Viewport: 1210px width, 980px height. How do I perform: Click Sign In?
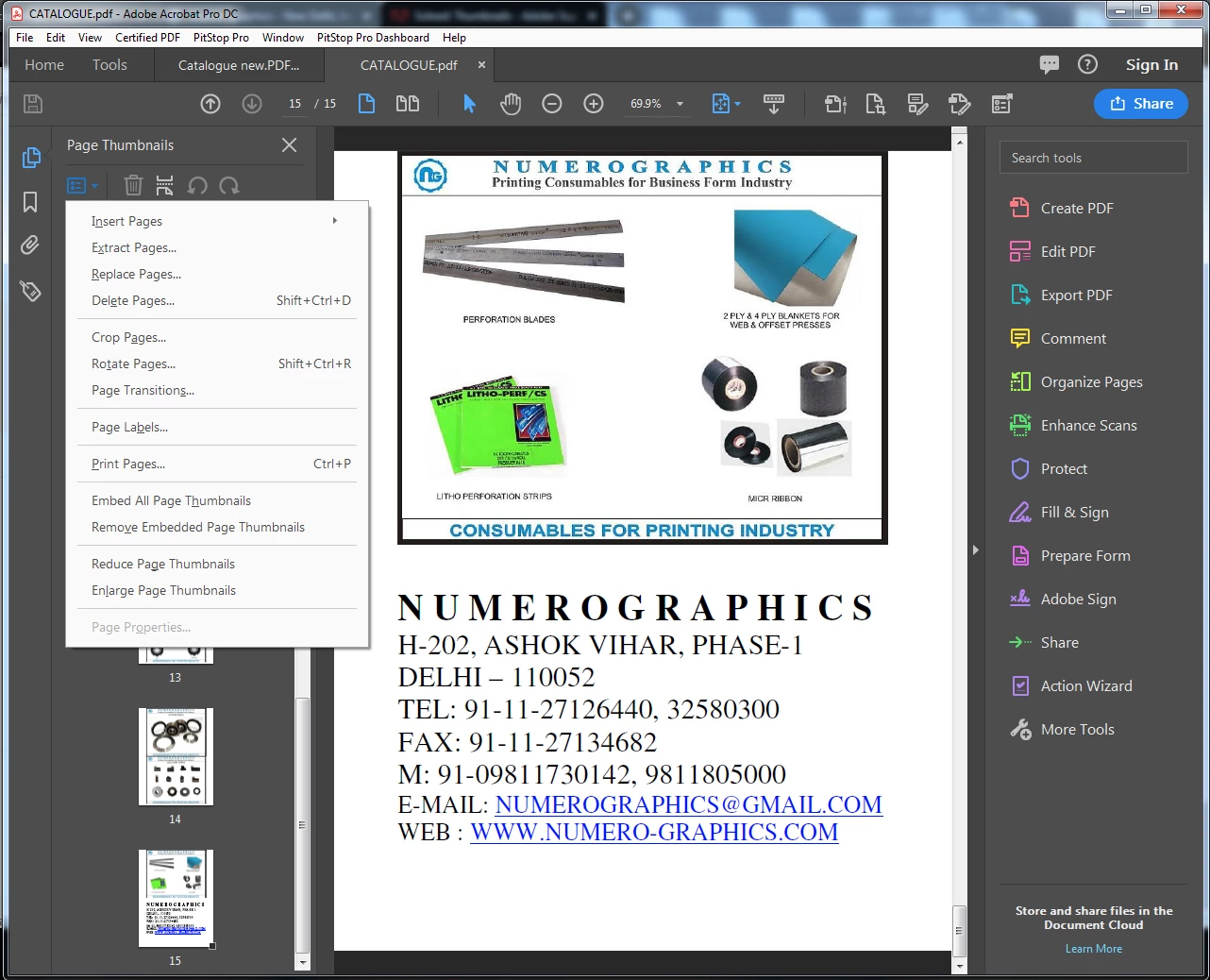click(1151, 65)
